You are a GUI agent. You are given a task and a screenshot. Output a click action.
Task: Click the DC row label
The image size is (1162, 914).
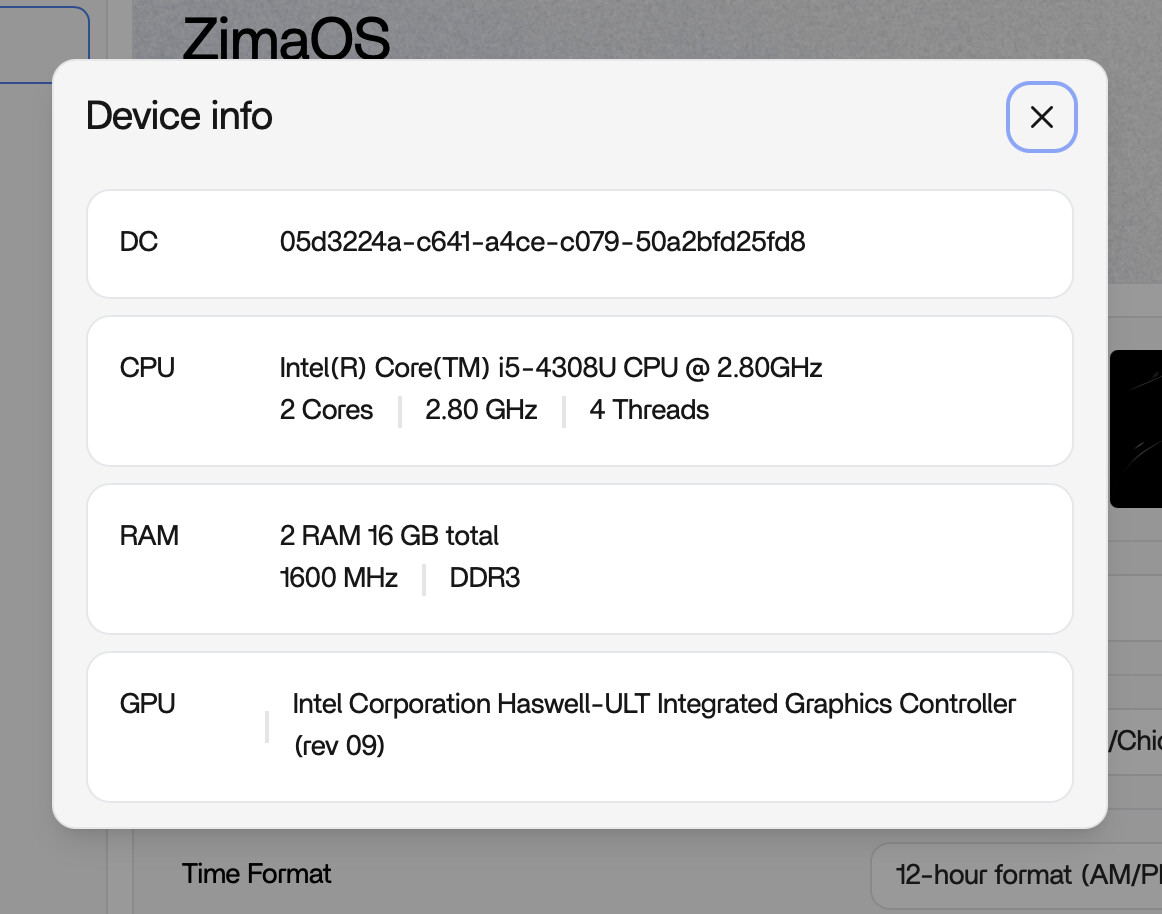[139, 242]
